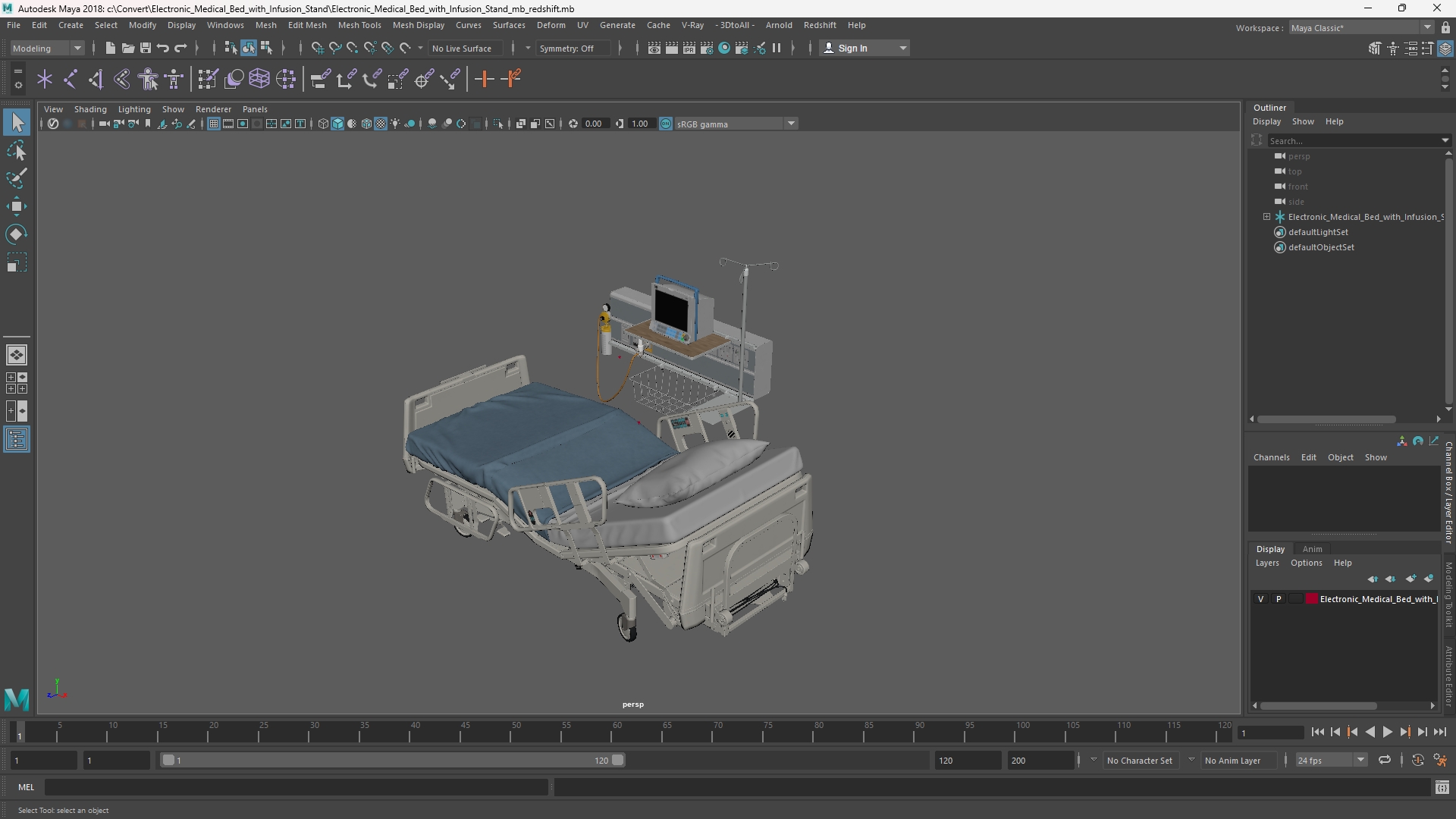Select the arrow Select tool in toolbox

(x=17, y=122)
